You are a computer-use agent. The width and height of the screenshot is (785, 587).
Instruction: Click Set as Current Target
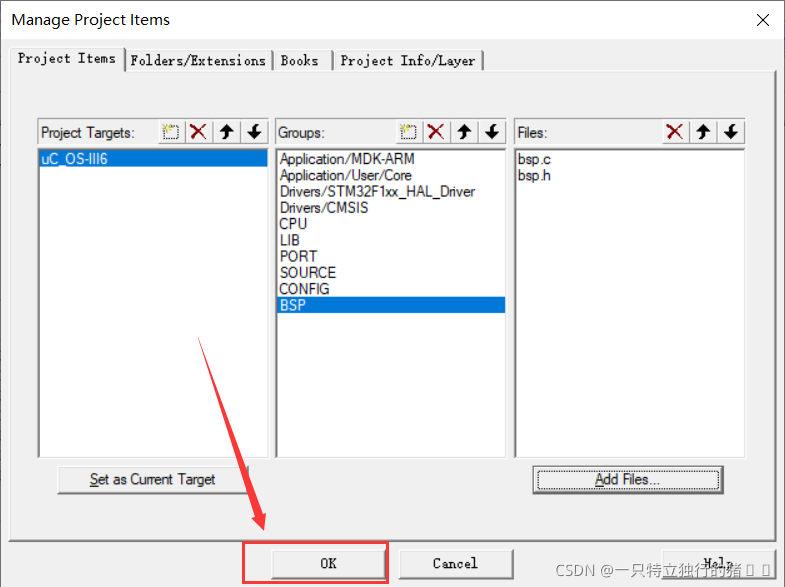(153, 479)
